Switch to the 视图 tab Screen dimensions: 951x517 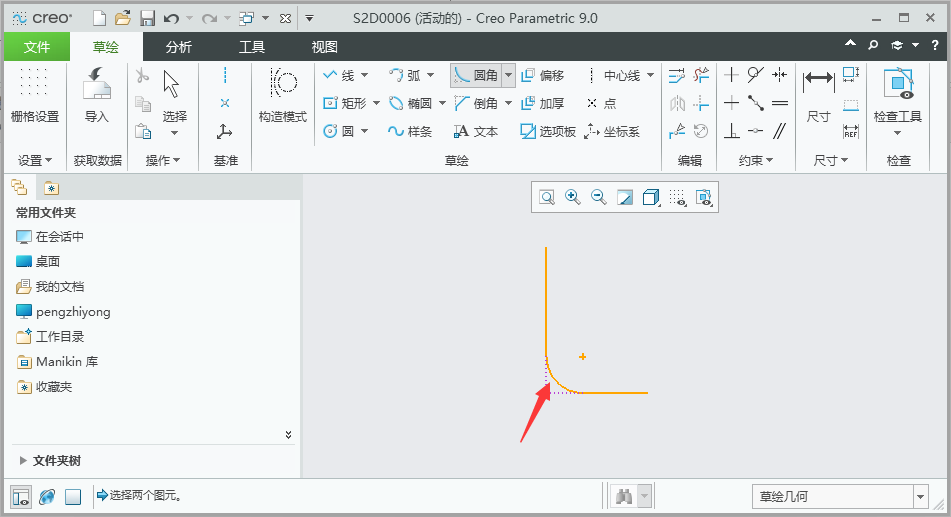click(x=324, y=47)
